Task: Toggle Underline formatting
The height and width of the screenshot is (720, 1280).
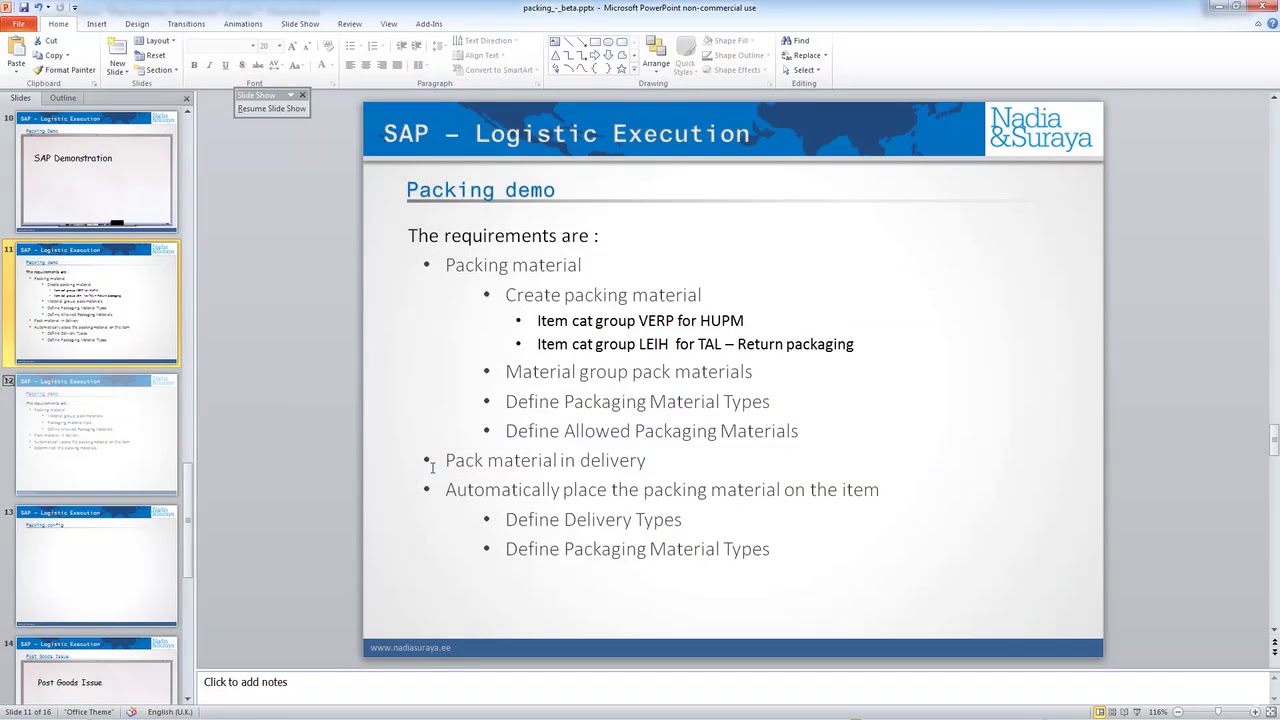Action: tap(225, 65)
